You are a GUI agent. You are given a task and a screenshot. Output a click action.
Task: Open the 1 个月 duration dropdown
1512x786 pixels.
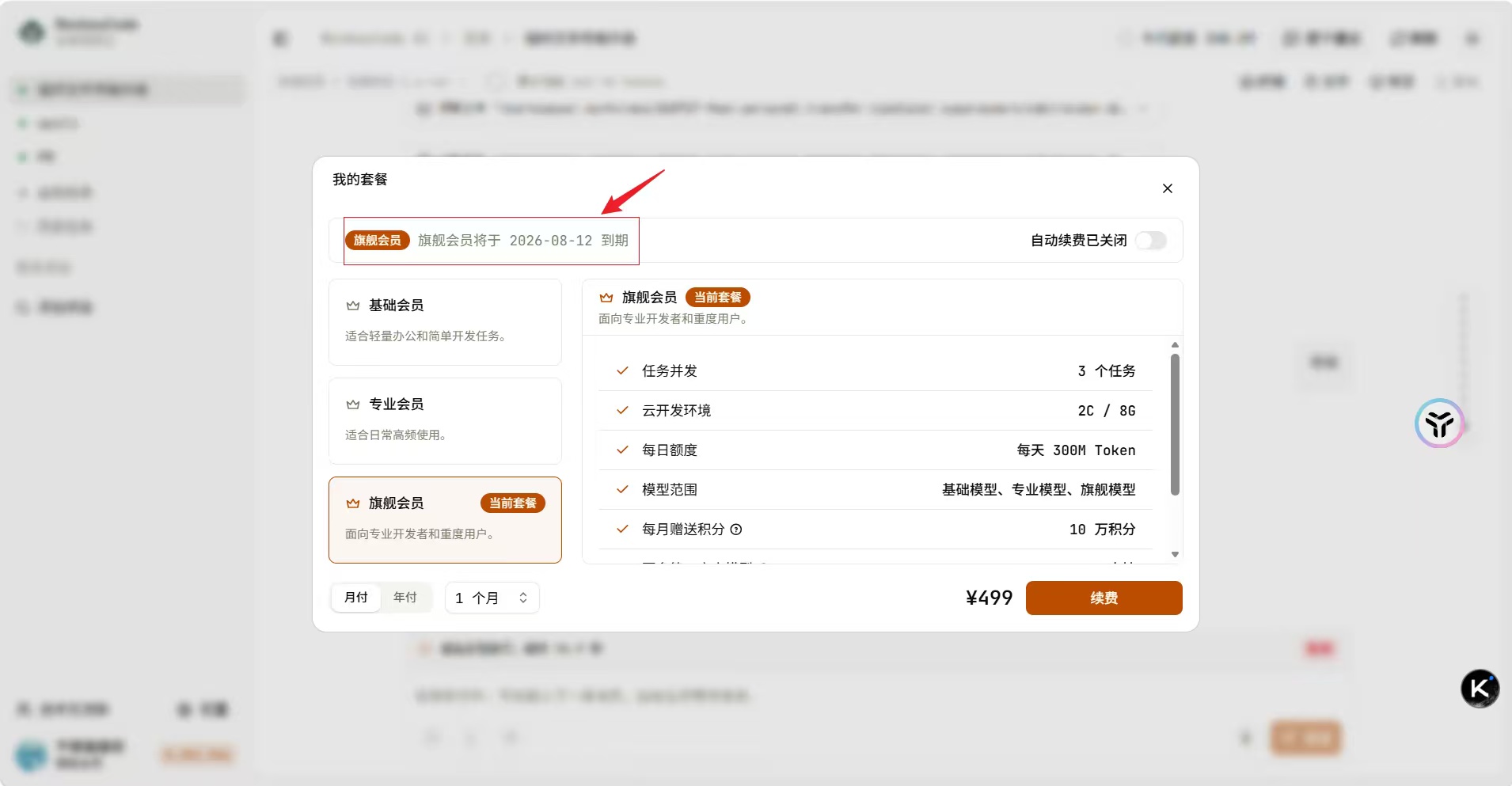click(492, 598)
